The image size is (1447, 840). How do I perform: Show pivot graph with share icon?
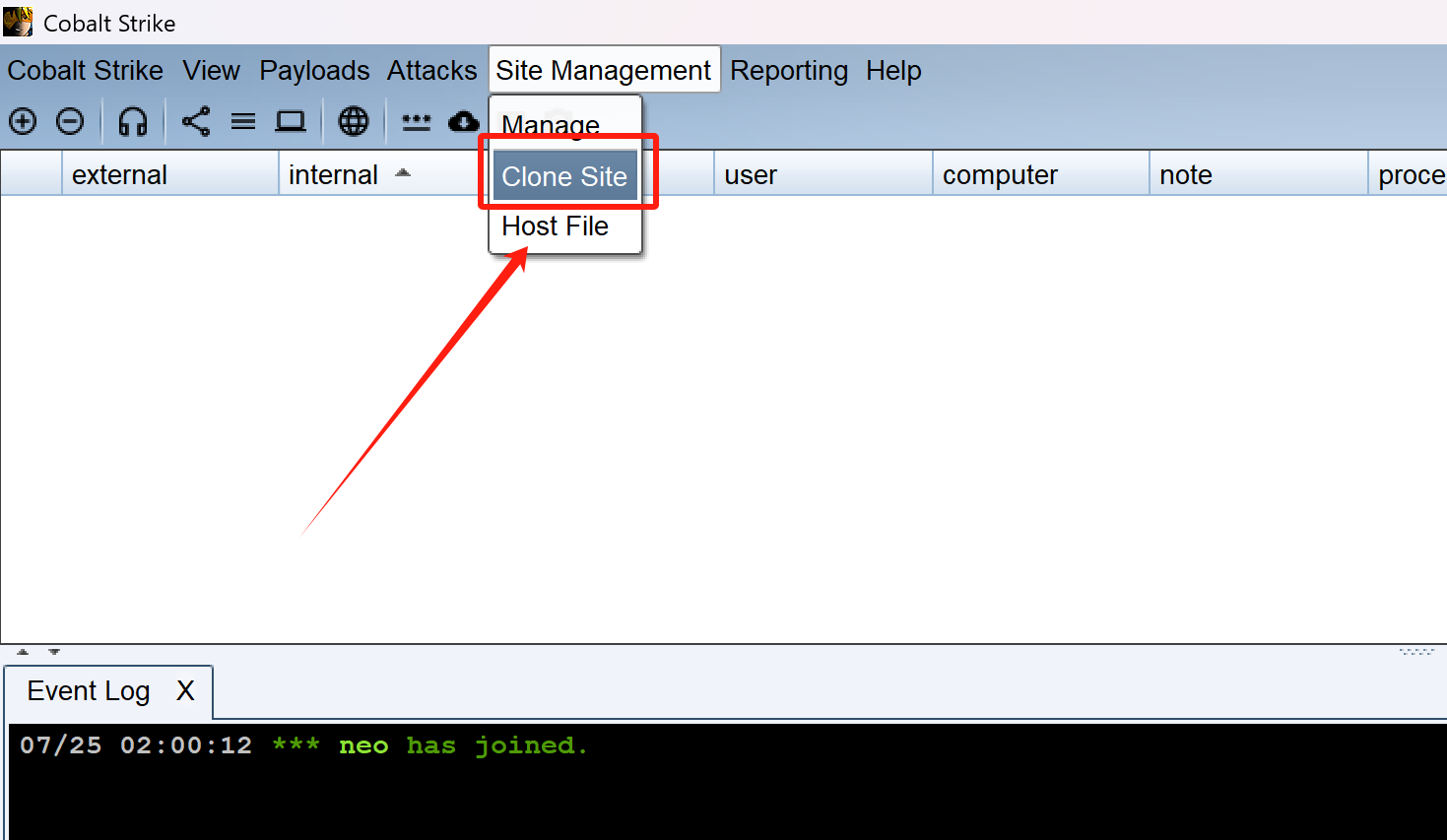point(196,121)
